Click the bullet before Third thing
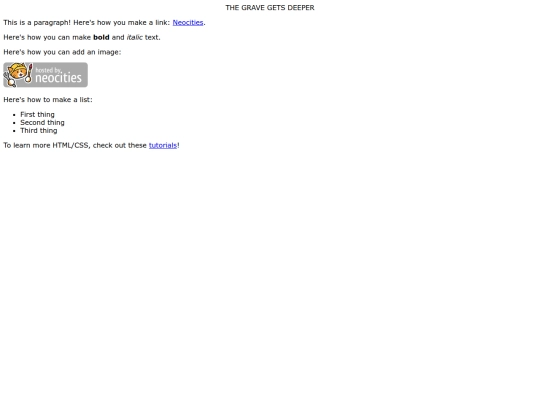The width and height of the screenshot is (540, 405). pyautogui.click(x=14, y=131)
